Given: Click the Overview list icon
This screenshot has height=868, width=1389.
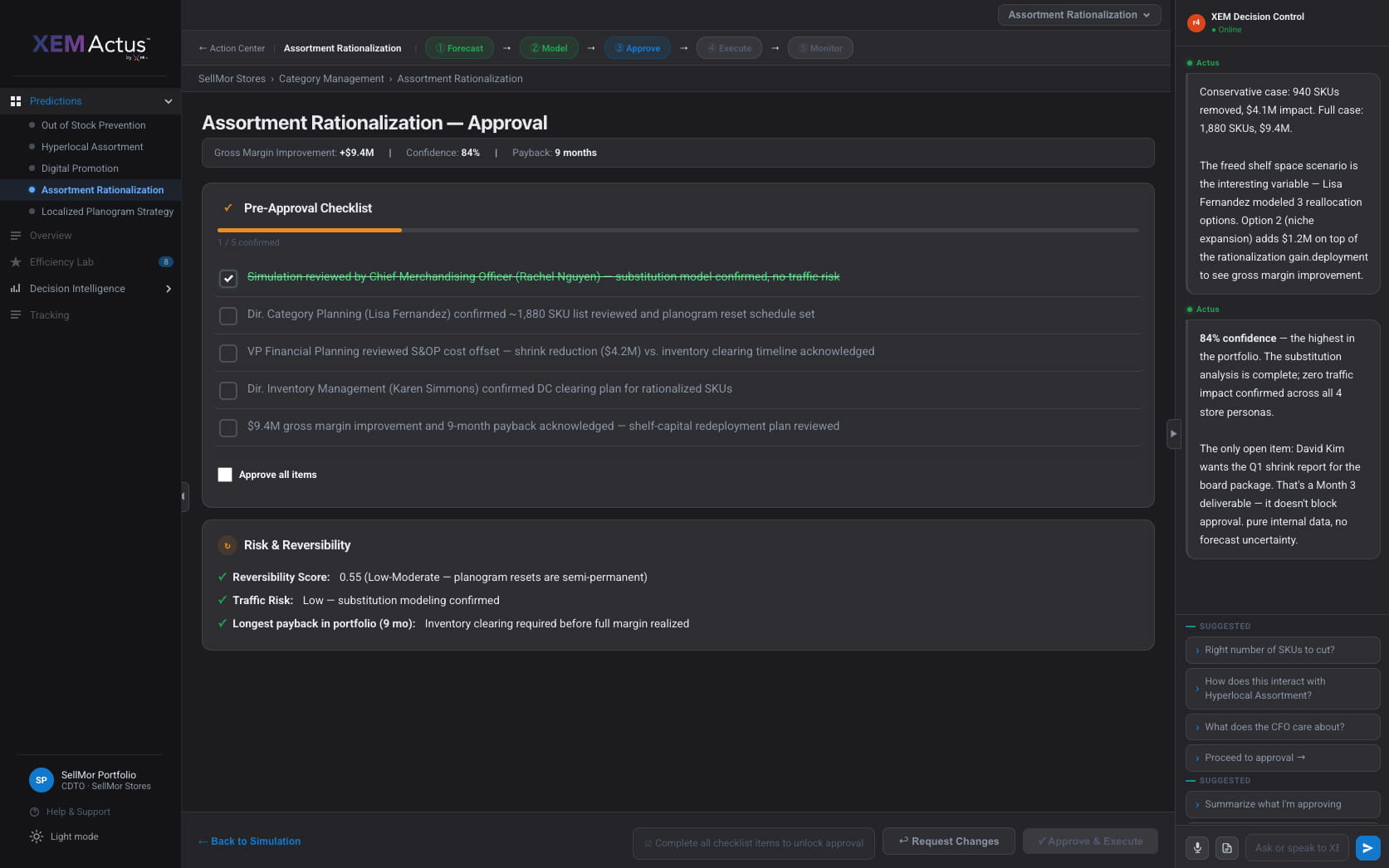Looking at the screenshot, I should pos(15,236).
